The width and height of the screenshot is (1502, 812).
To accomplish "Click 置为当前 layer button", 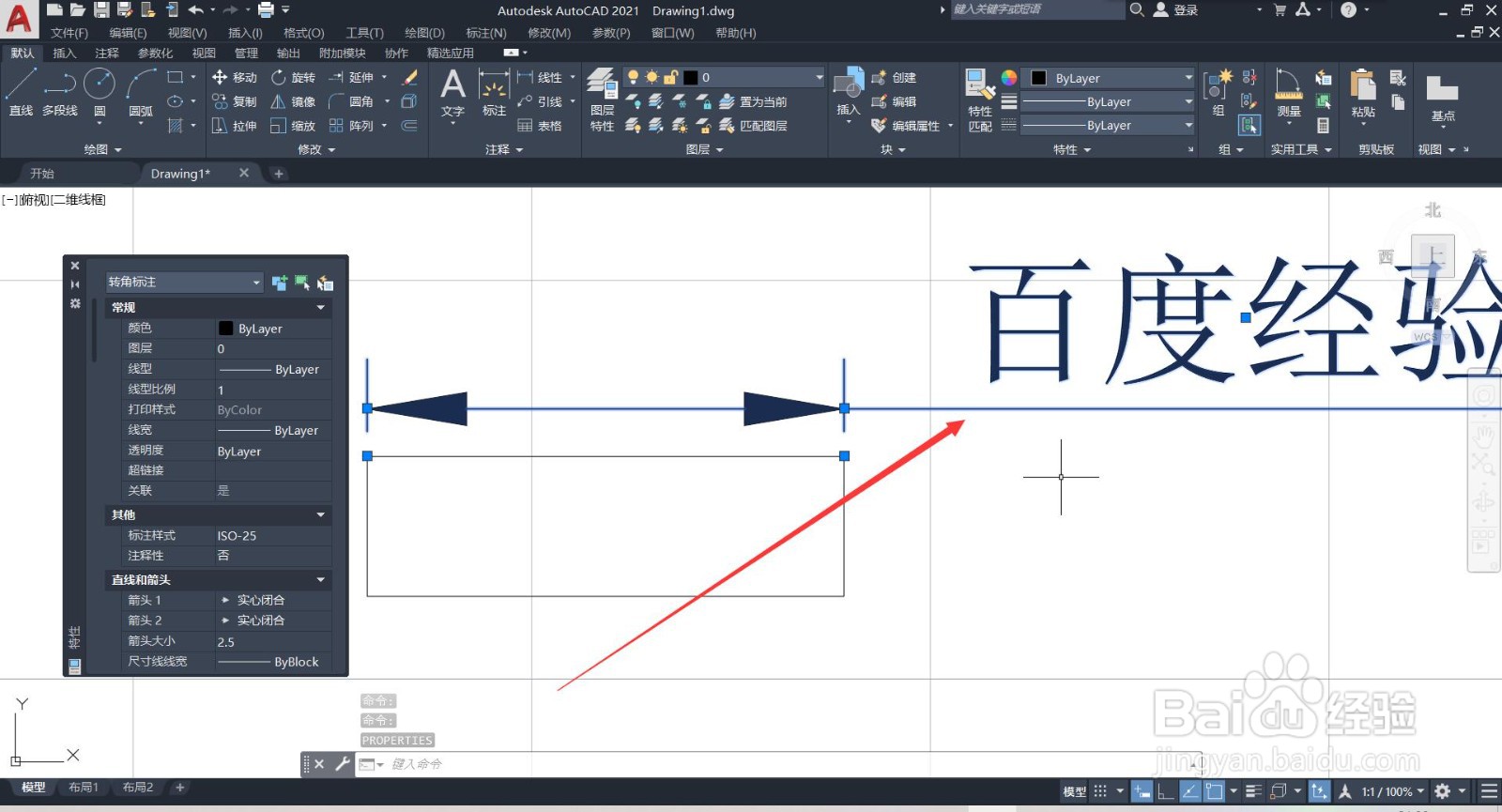I will pyautogui.click(x=754, y=101).
